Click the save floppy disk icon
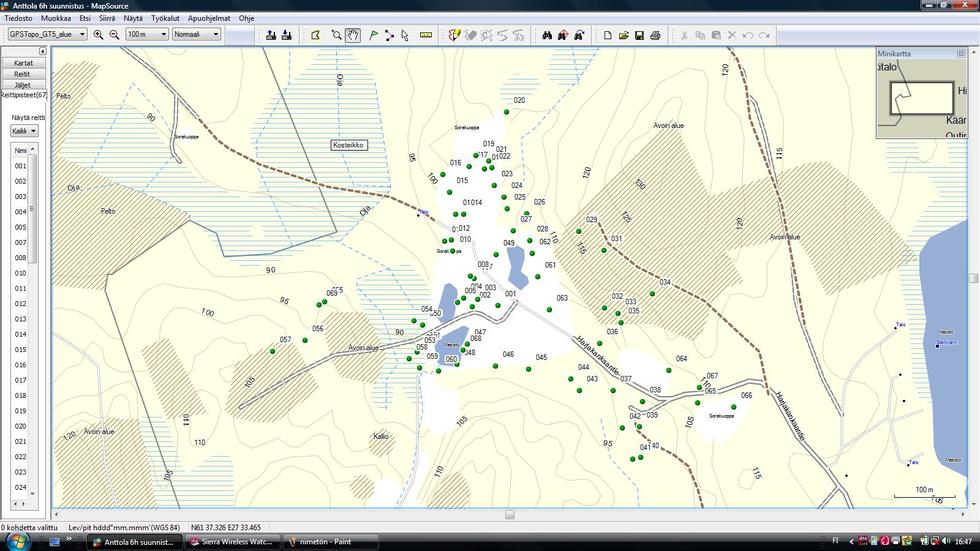This screenshot has height=551, width=980. coord(639,35)
